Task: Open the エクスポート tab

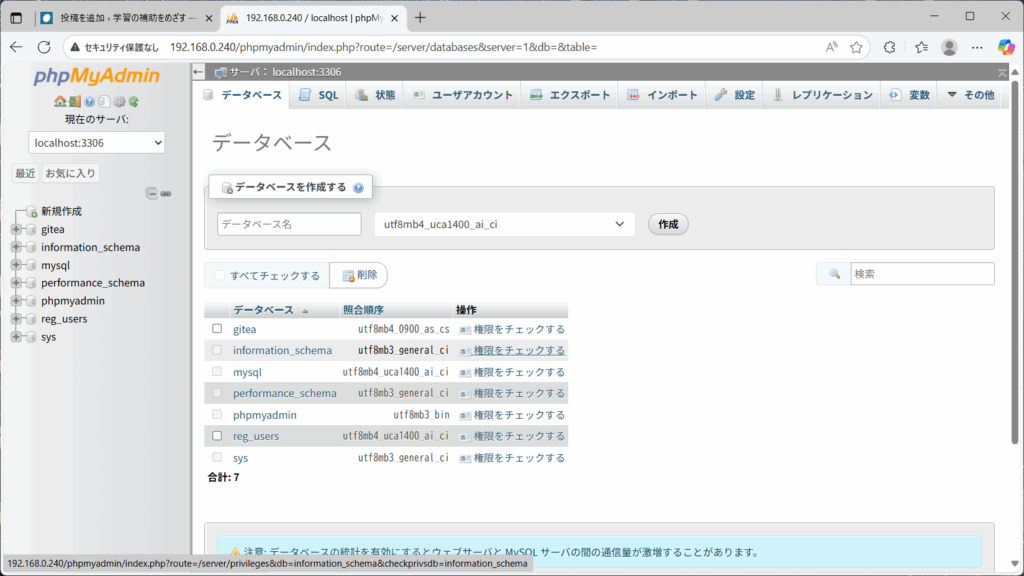Action: (x=570, y=95)
